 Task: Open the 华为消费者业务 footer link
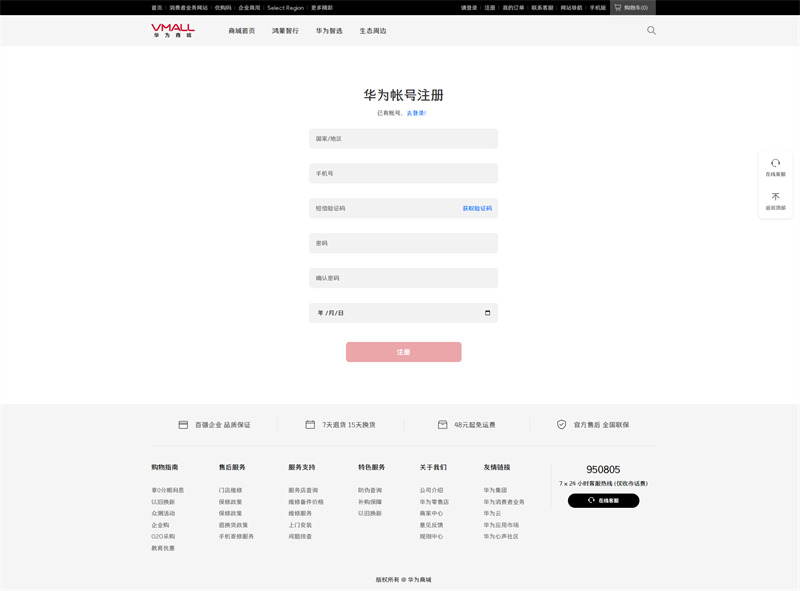point(504,502)
